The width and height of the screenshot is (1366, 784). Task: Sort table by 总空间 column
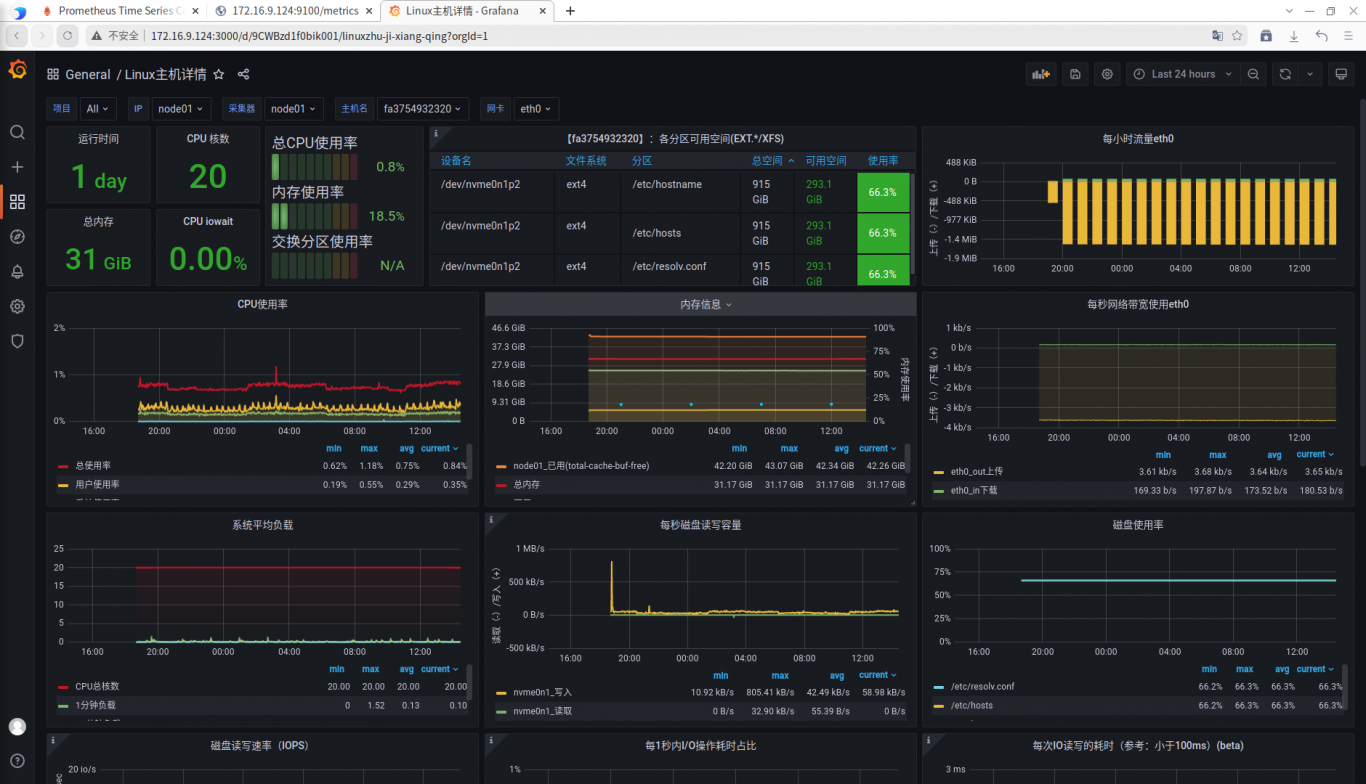pos(774,160)
